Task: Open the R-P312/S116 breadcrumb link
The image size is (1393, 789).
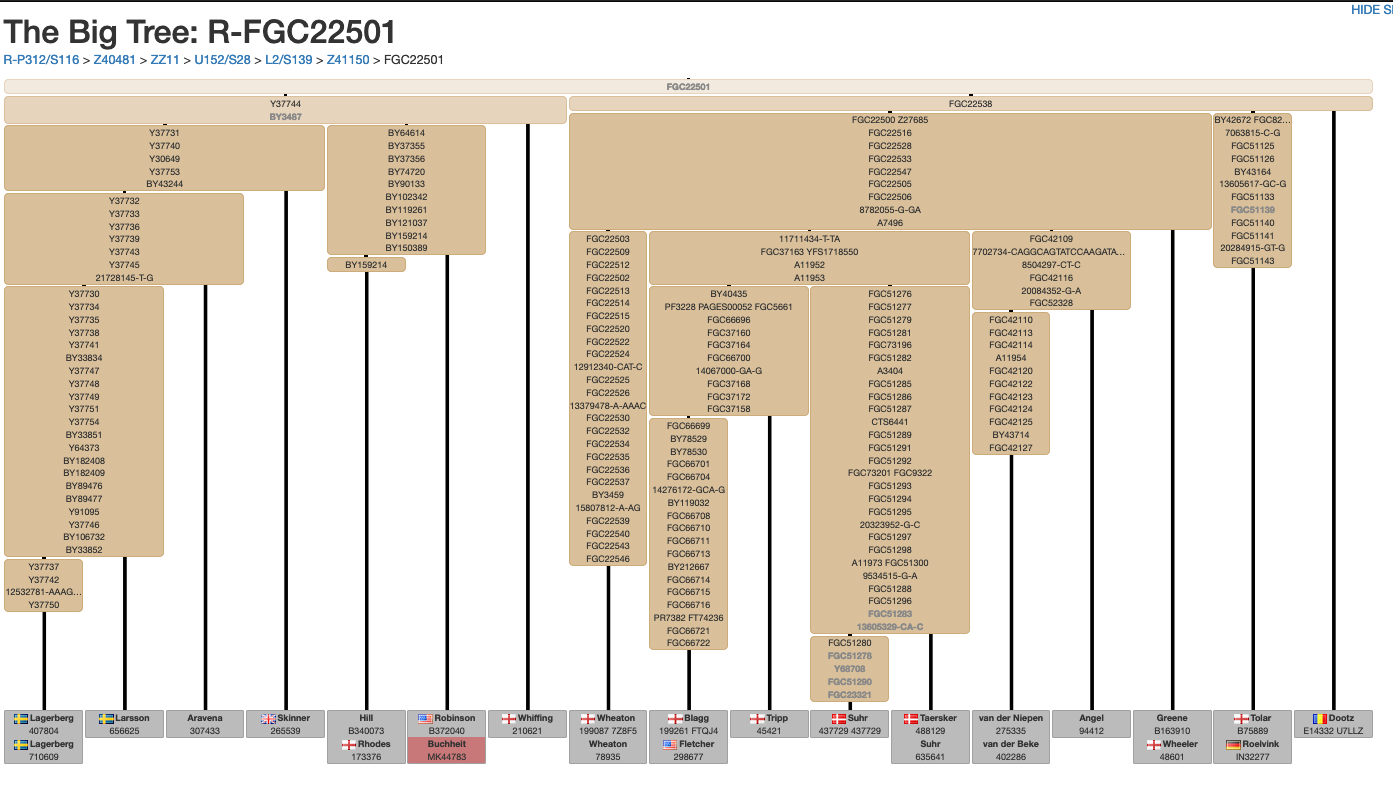Action: [41, 60]
